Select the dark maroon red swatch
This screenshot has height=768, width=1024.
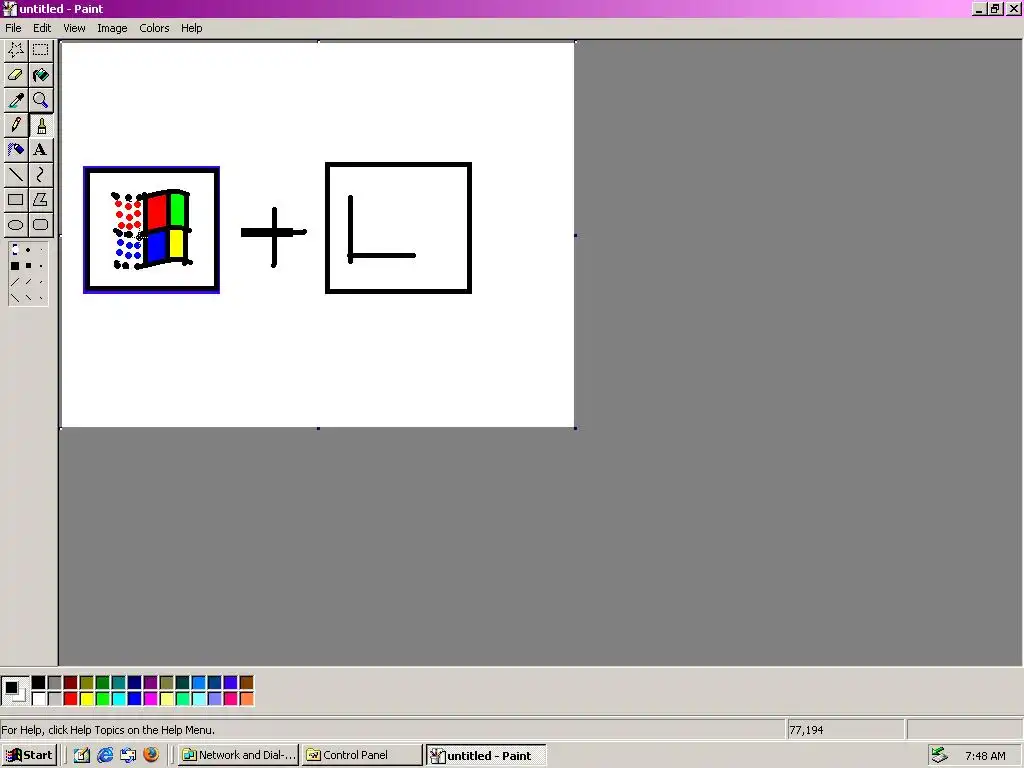[x=71, y=682]
